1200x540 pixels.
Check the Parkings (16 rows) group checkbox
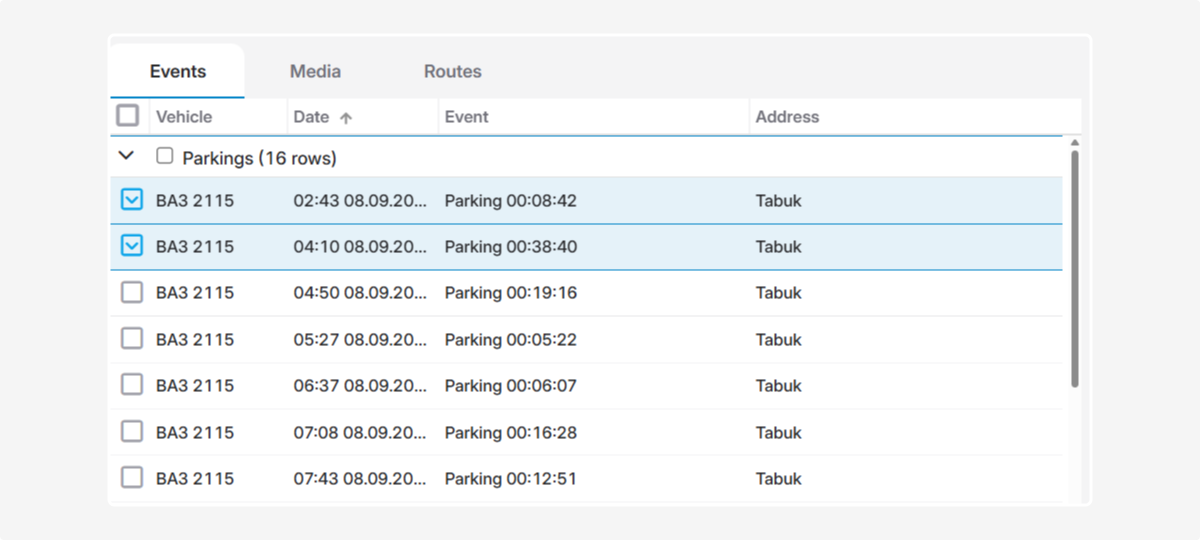click(165, 156)
